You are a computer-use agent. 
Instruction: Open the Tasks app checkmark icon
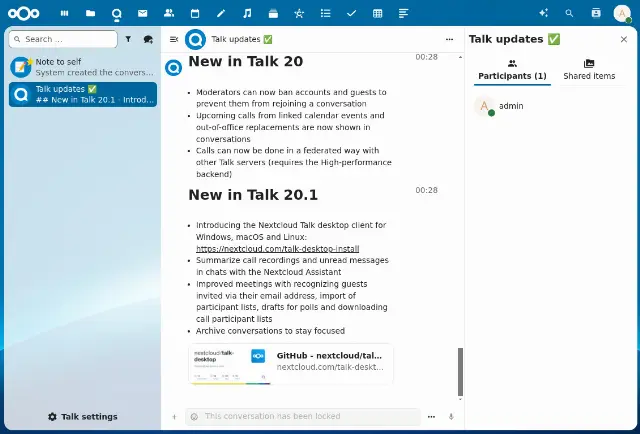pos(351,13)
